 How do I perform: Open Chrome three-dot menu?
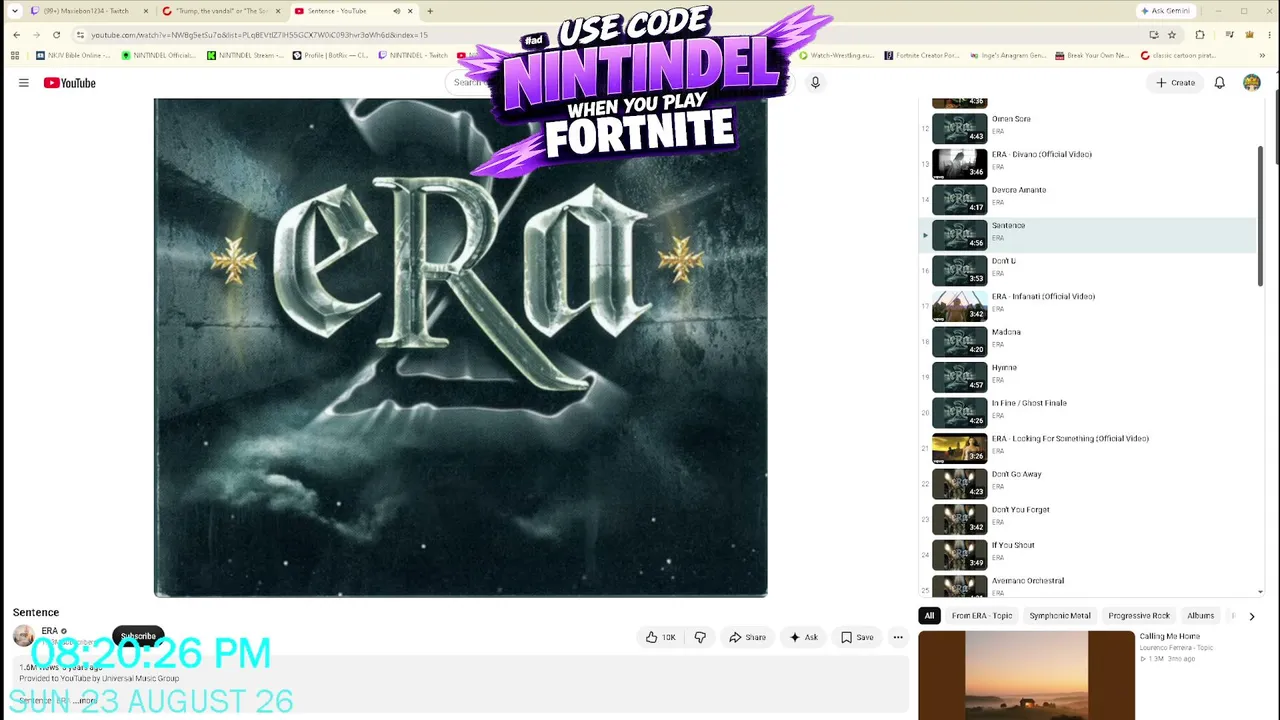tap(1268, 35)
